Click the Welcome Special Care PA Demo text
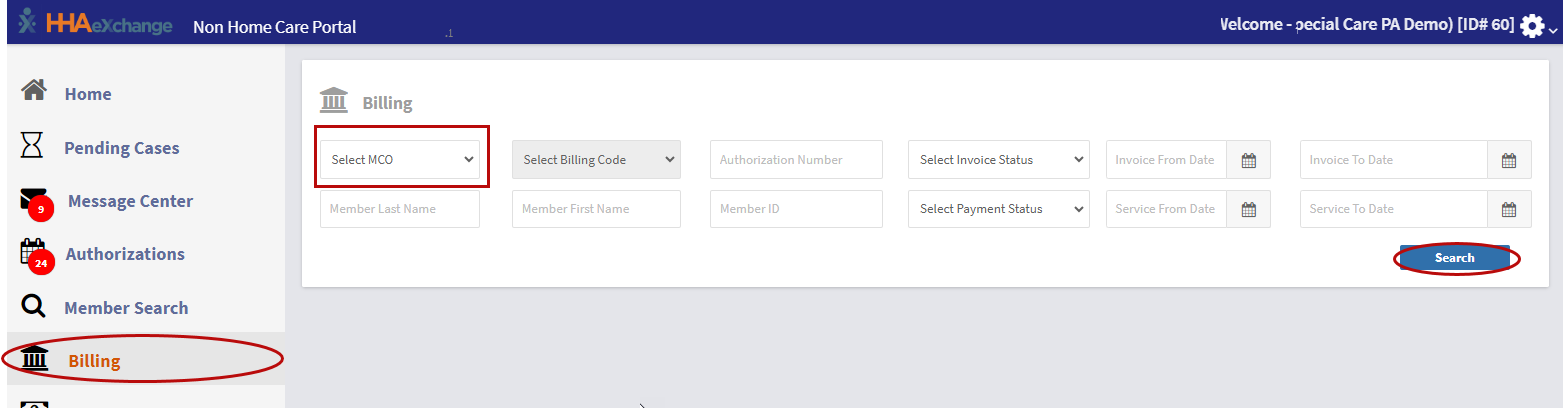The image size is (1563, 408). [1367, 24]
